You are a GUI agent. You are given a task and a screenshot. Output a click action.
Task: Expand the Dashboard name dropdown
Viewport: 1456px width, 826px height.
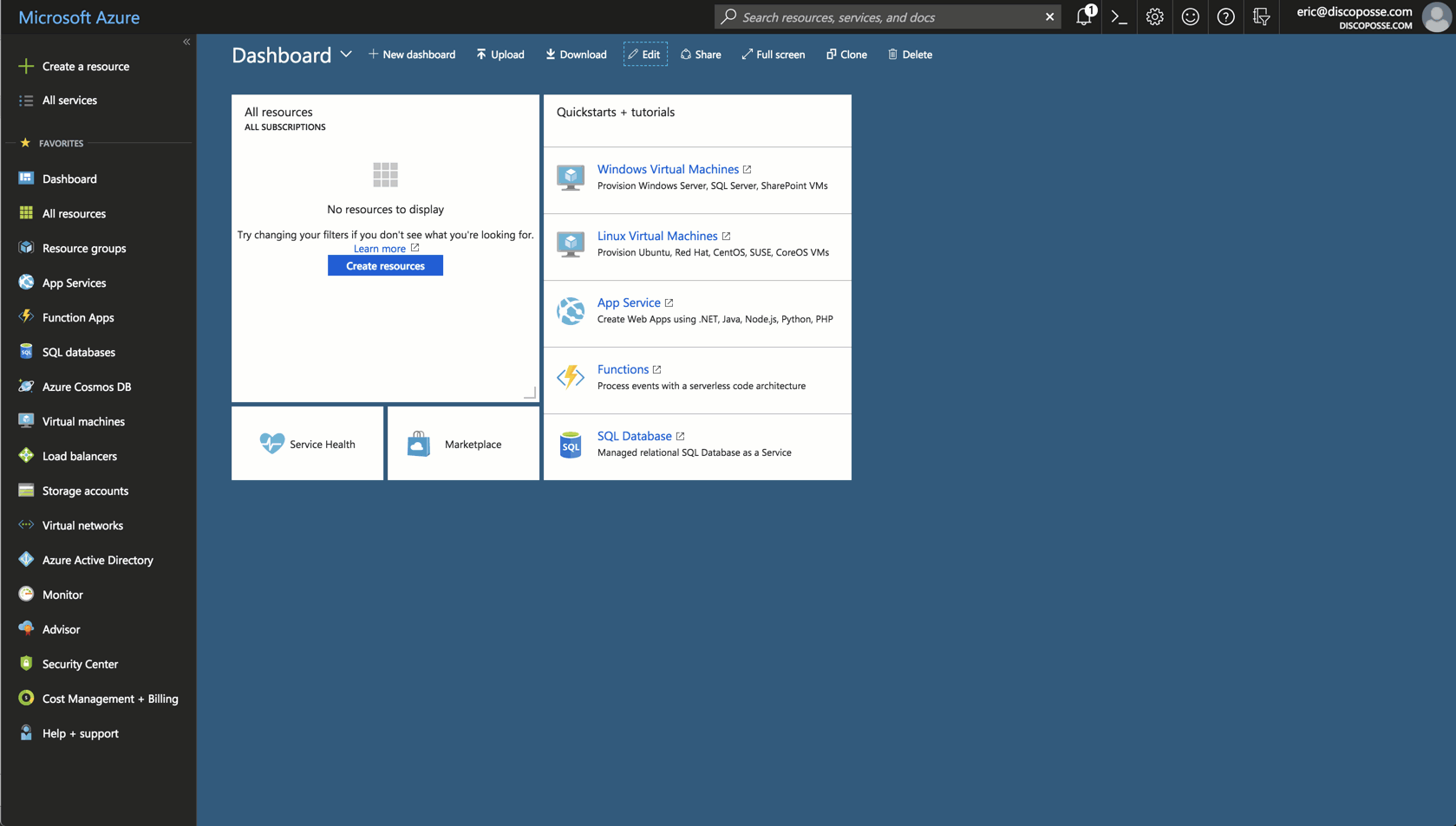(346, 55)
